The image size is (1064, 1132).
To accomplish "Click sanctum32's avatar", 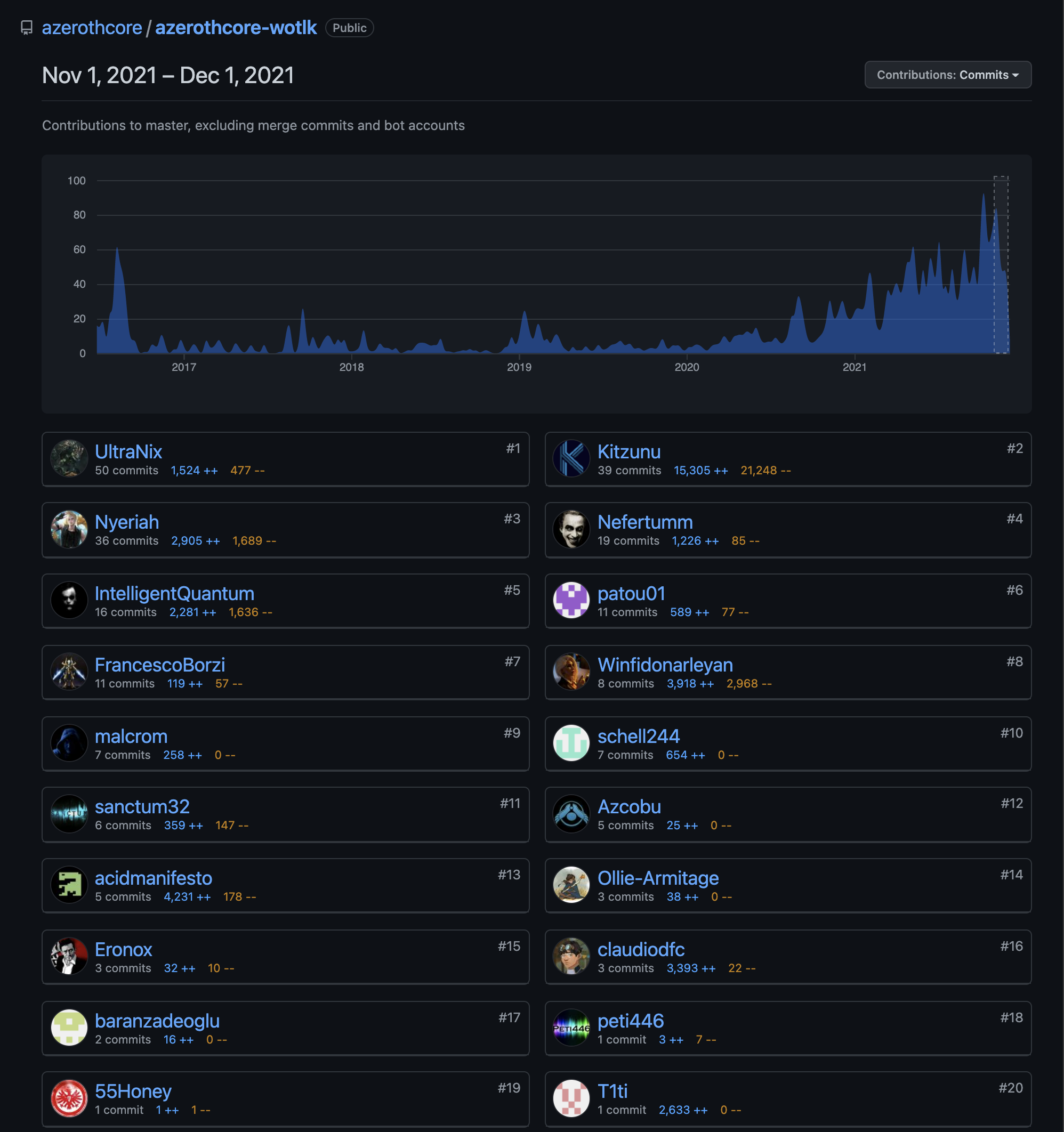I will [69, 813].
